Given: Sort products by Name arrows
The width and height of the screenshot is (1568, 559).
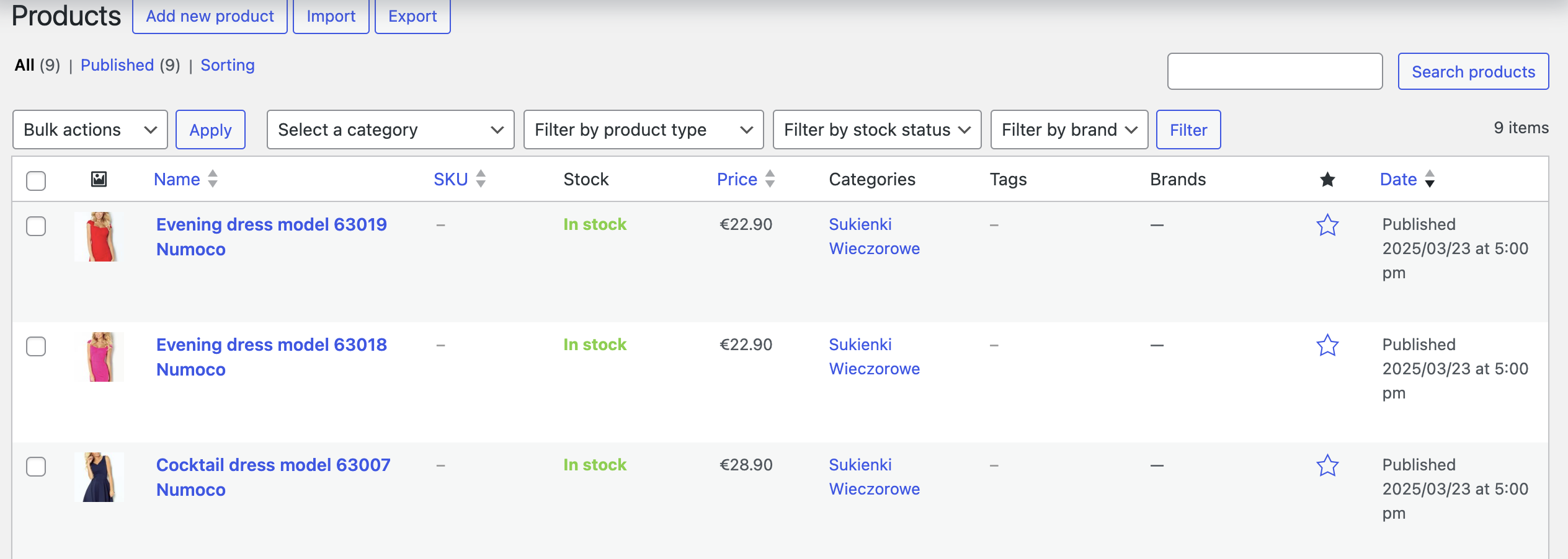Looking at the screenshot, I should [x=213, y=179].
